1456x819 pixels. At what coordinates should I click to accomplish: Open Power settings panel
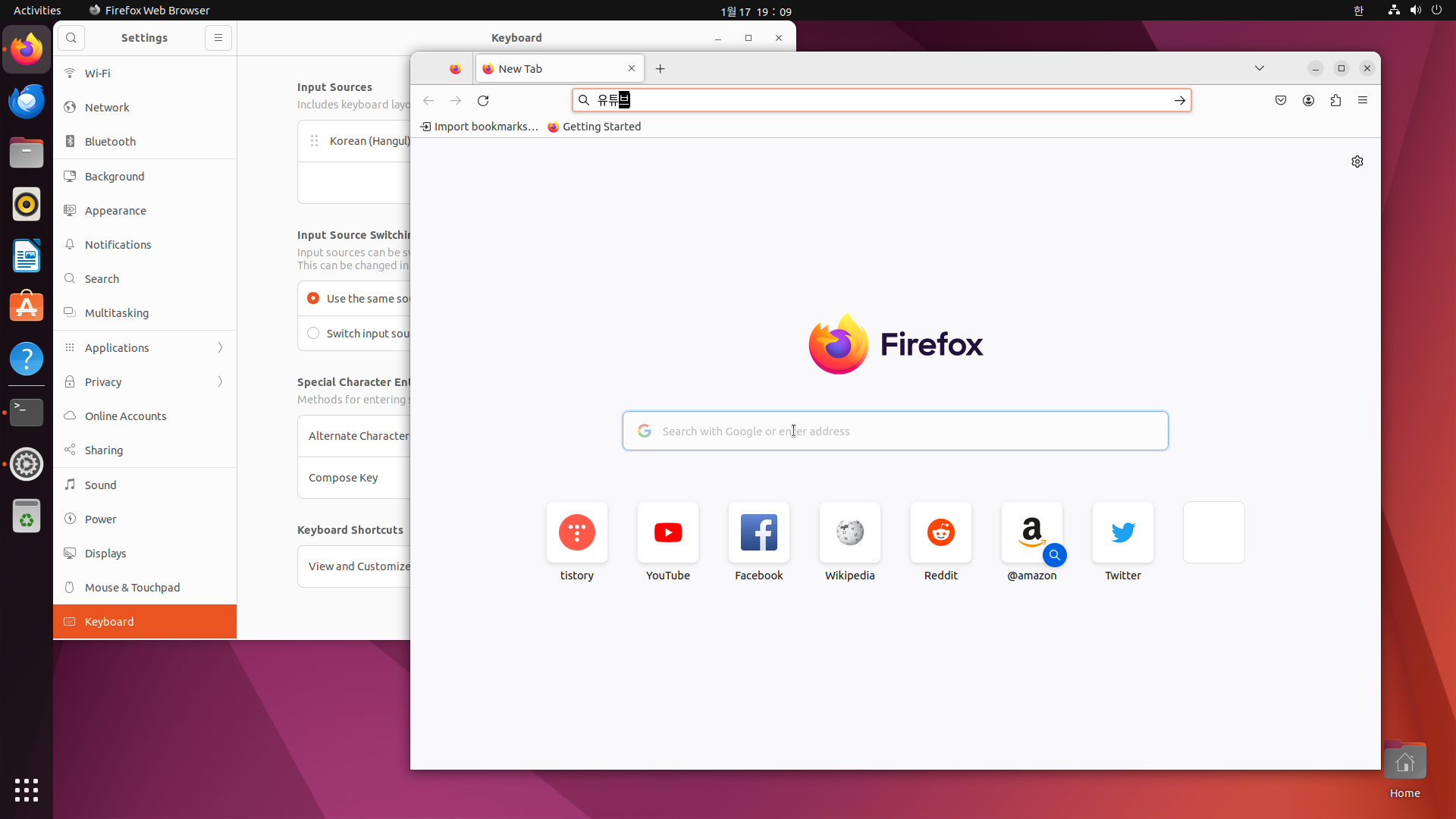145,519
